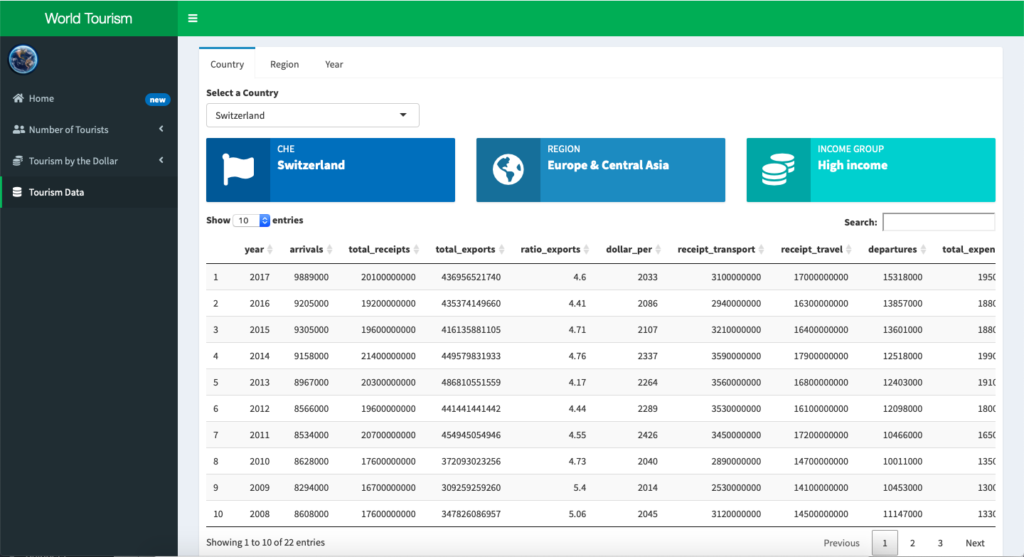Screen dimensions: 1024x557
Task: Click the Tourism by the Dollar coins icon
Action: click(x=18, y=161)
